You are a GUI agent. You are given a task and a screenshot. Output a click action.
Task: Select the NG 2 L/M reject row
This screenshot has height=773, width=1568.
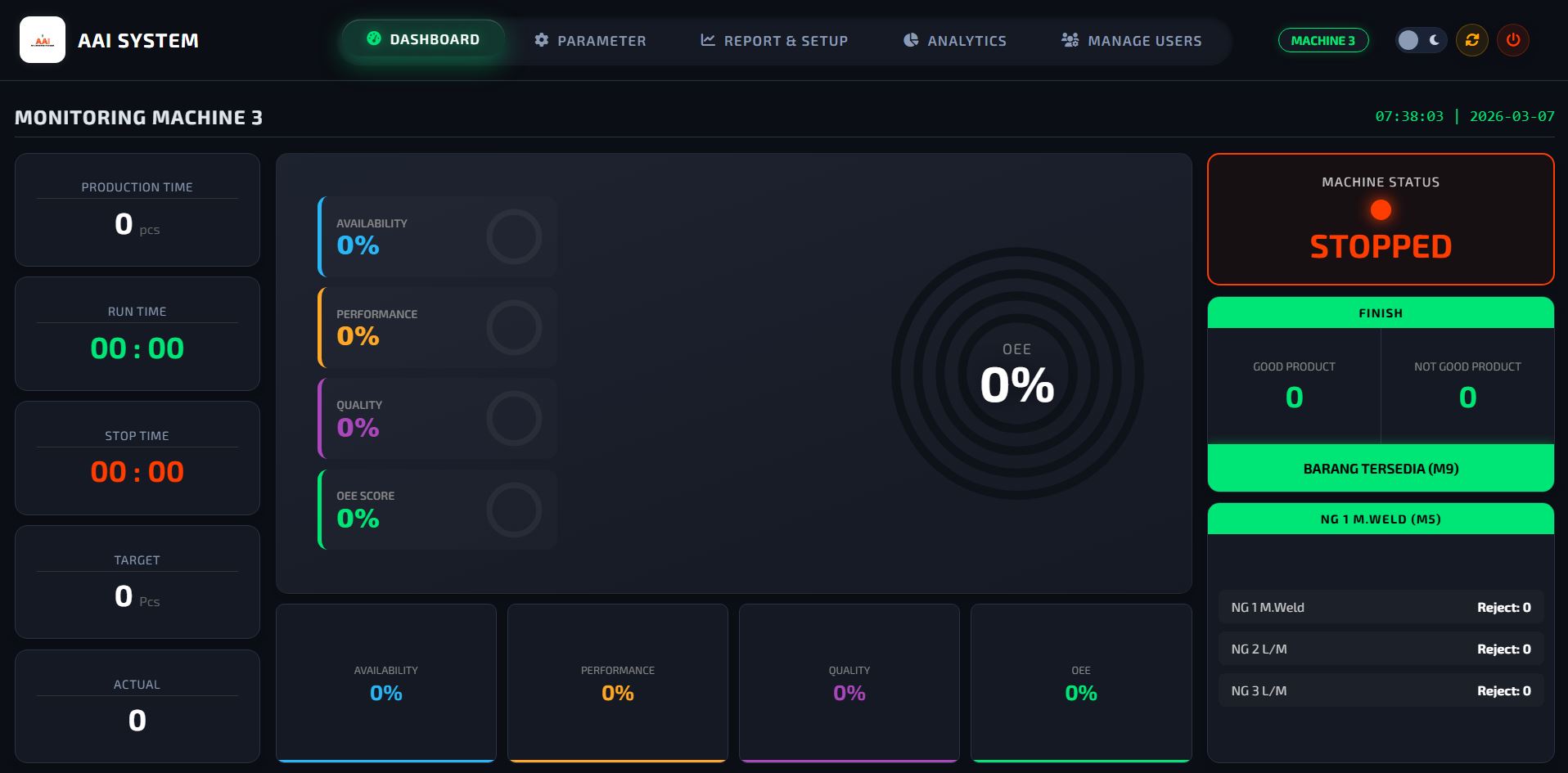pyautogui.click(x=1380, y=649)
